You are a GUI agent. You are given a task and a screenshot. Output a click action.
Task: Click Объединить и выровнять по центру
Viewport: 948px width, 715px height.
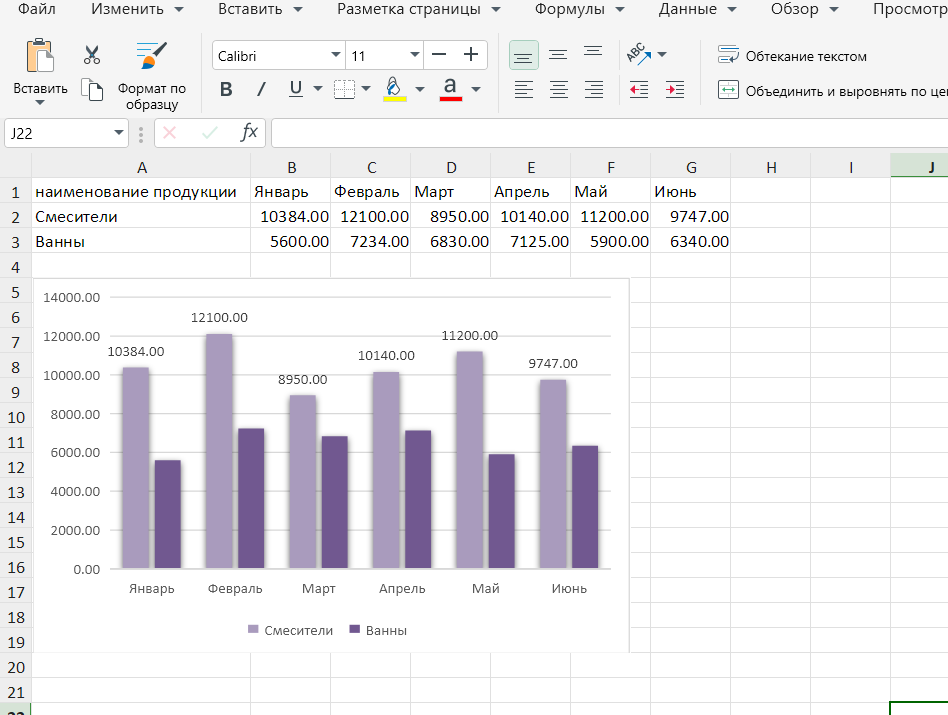pyautogui.click(x=832, y=91)
